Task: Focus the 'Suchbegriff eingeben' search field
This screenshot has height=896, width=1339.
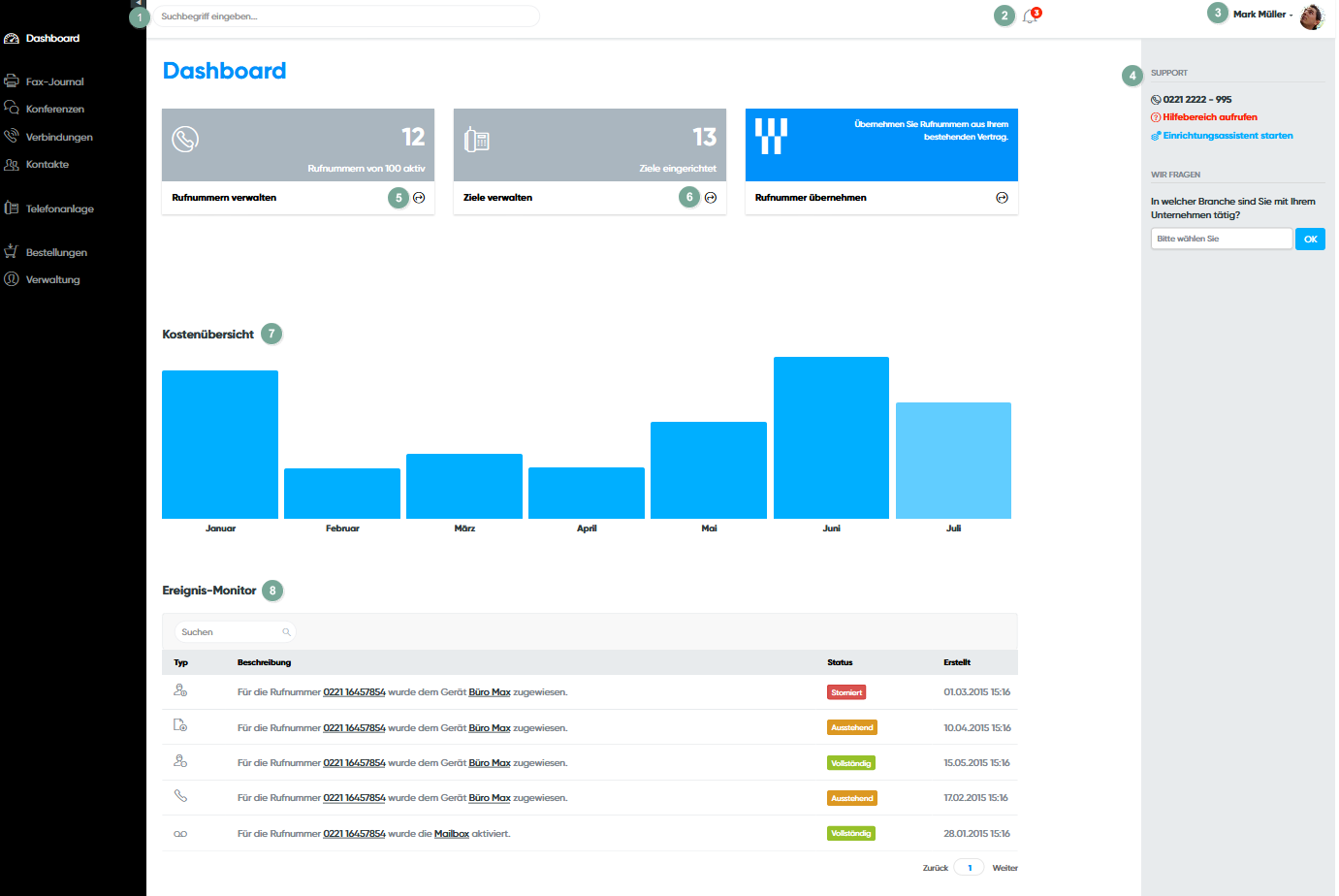Action: (x=346, y=16)
